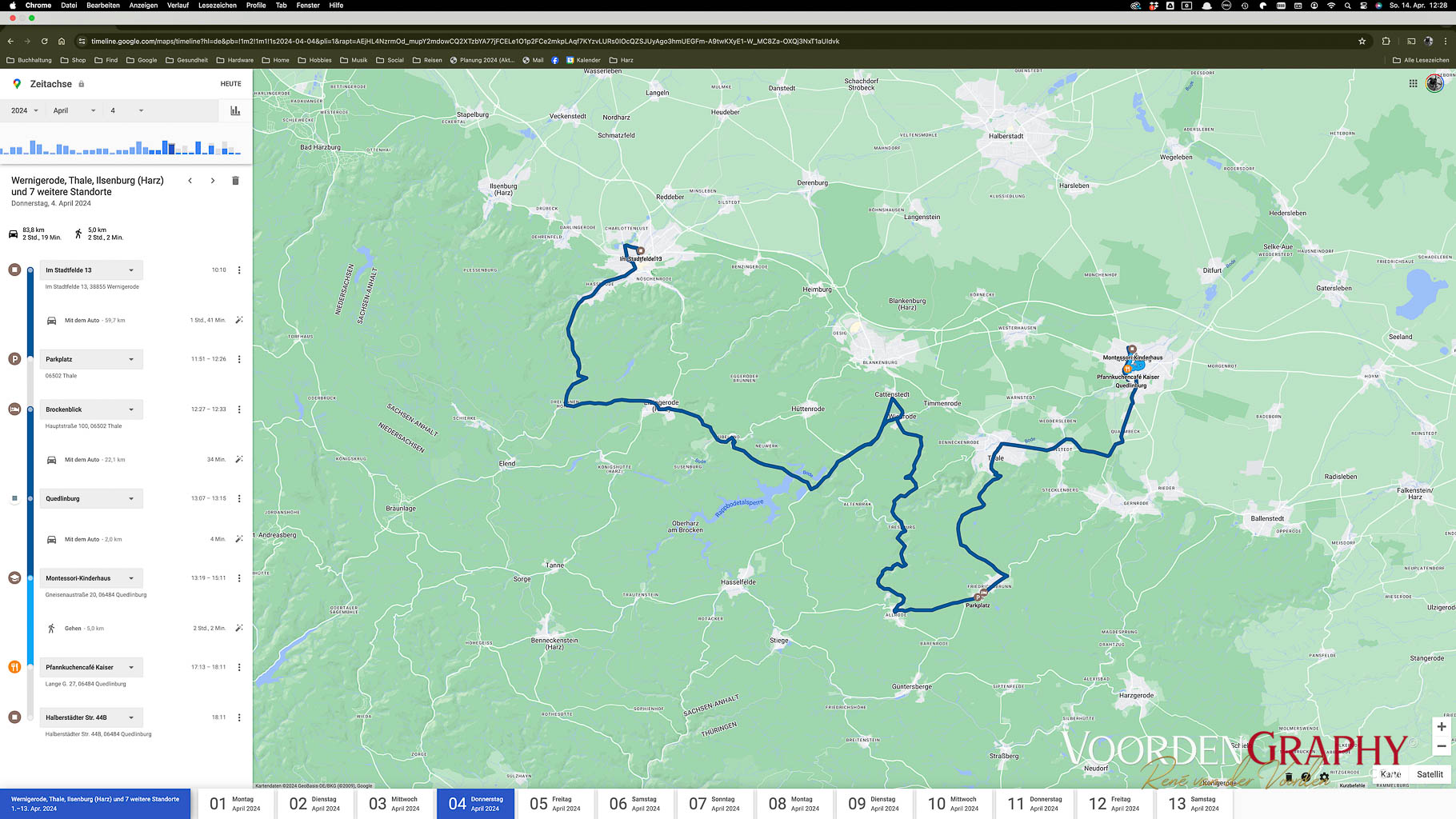Open the Facebook bookmark icon
This screenshot has height=819, width=1456.
tap(554, 60)
